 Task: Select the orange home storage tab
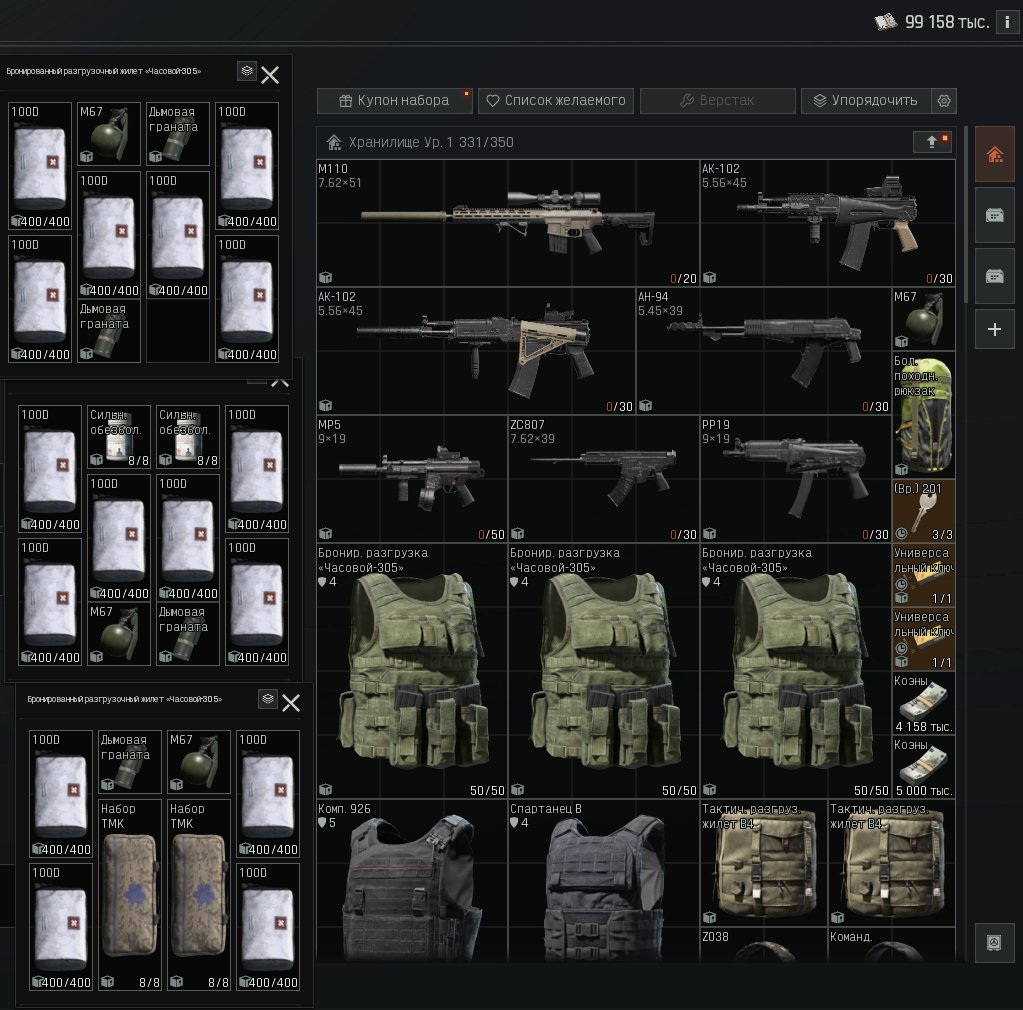coord(994,155)
